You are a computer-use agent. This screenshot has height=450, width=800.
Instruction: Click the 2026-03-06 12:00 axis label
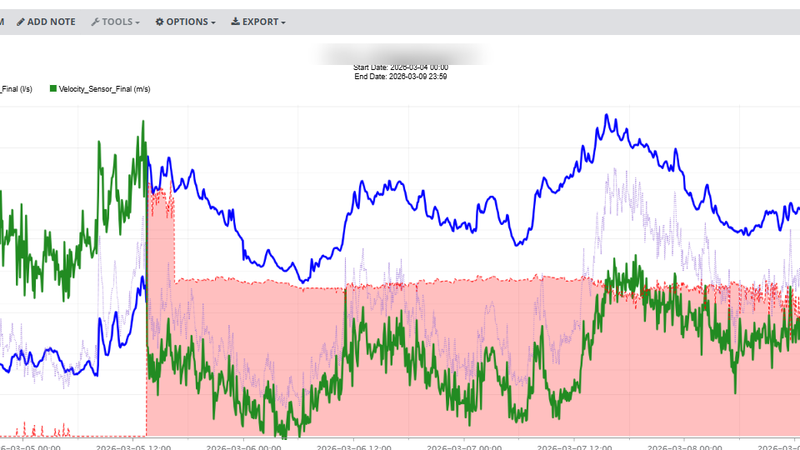354,447
